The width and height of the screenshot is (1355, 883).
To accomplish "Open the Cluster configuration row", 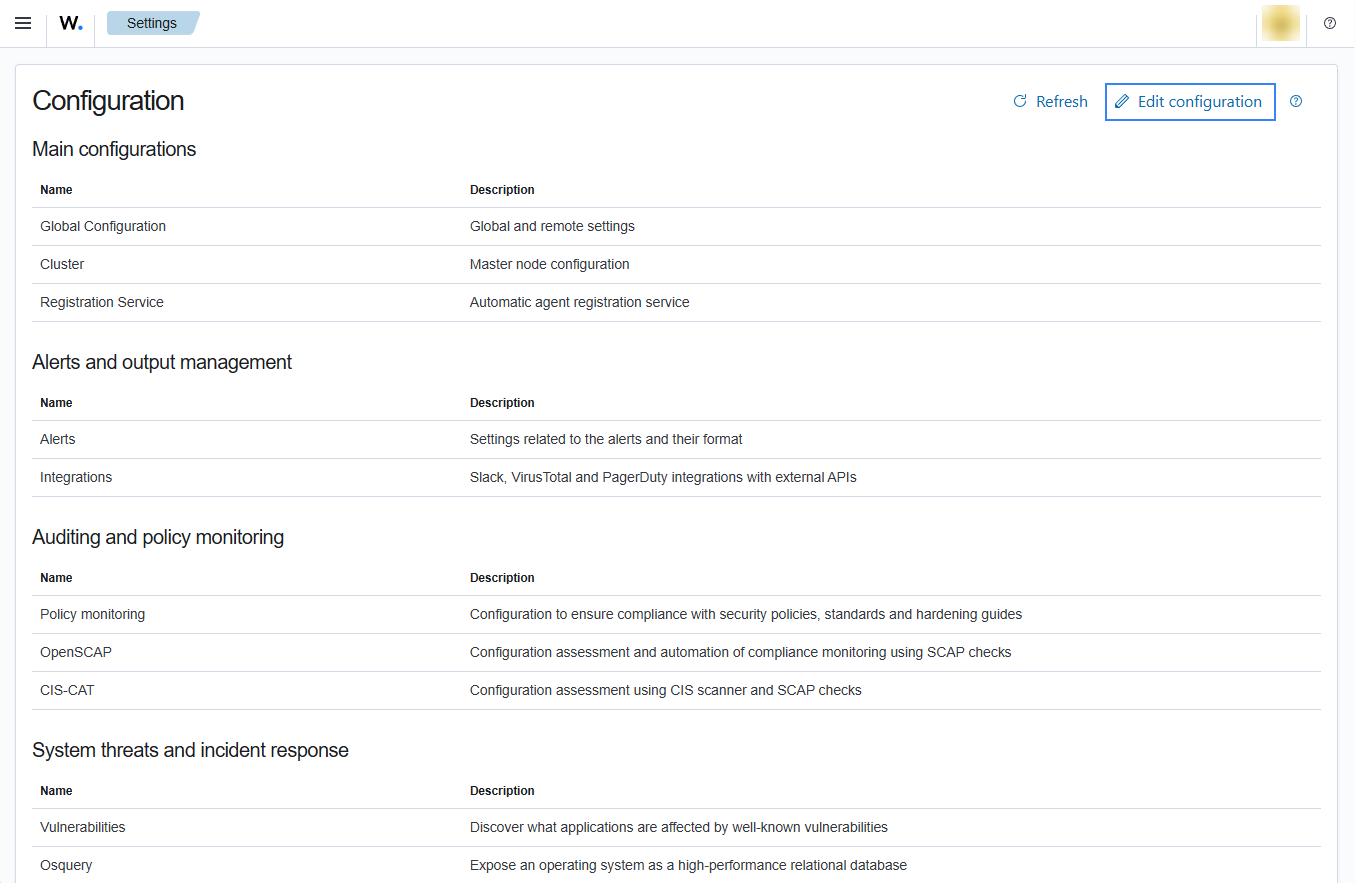I will (x=62, y=264).
